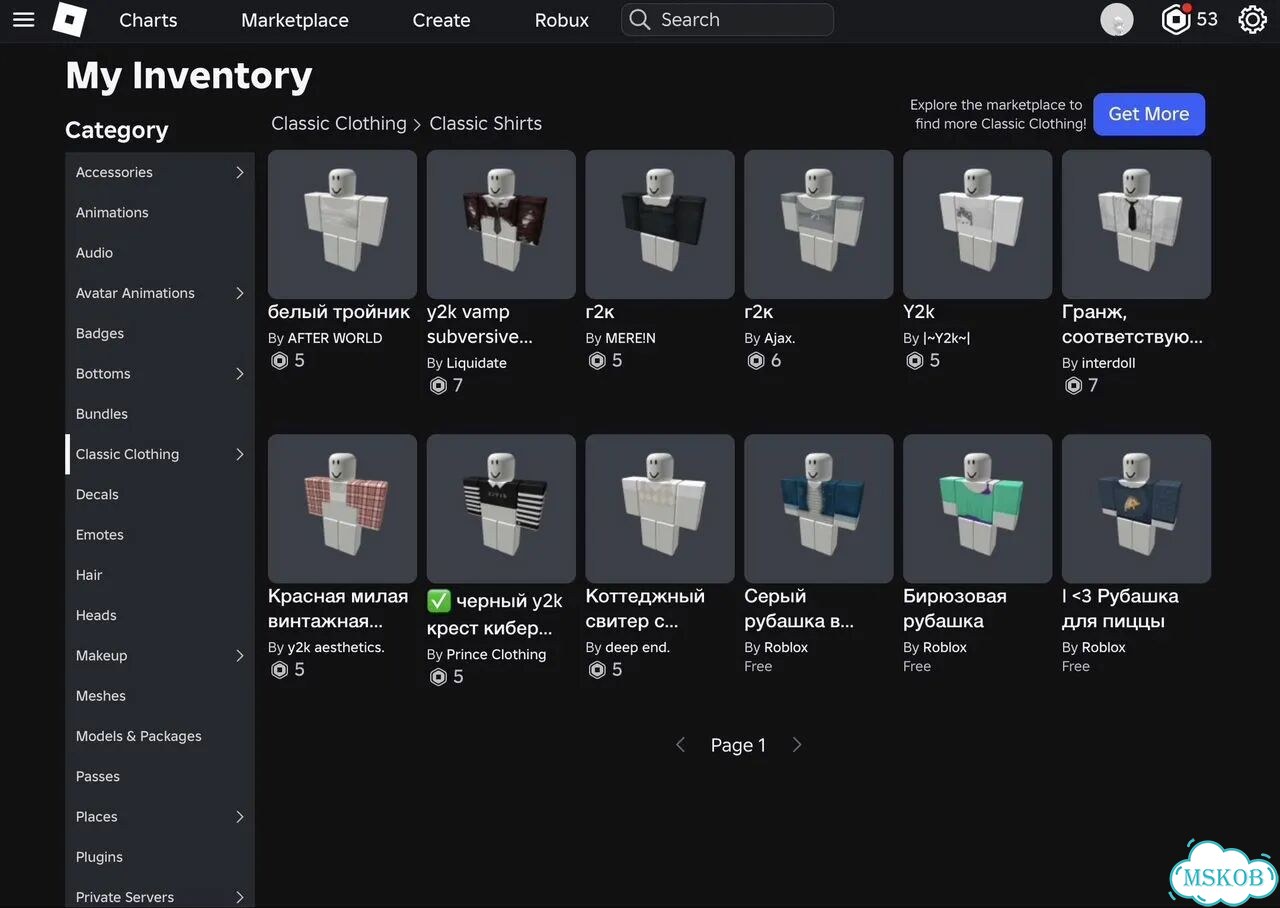Select the Badges category
The width and height of the screenshot is (1280, 908).
(x=160, y=334)
